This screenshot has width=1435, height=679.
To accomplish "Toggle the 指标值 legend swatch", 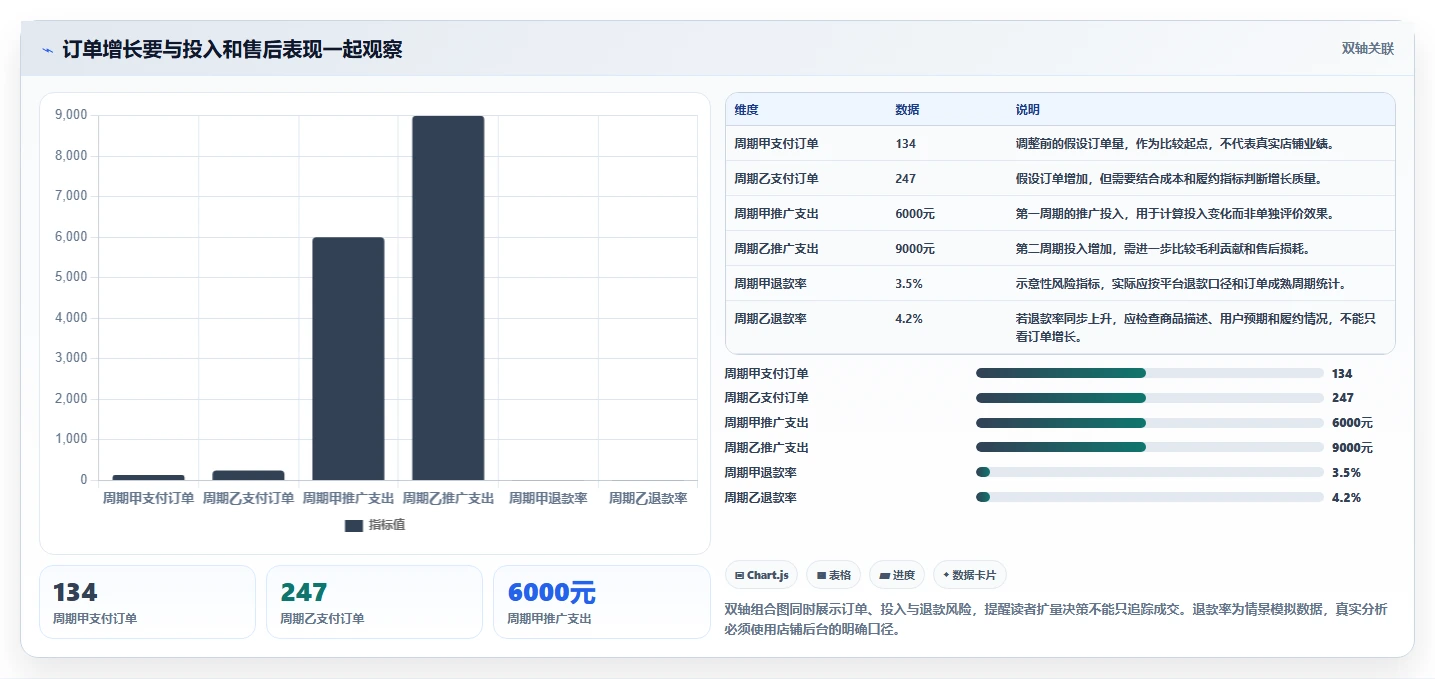I will 353,525.
